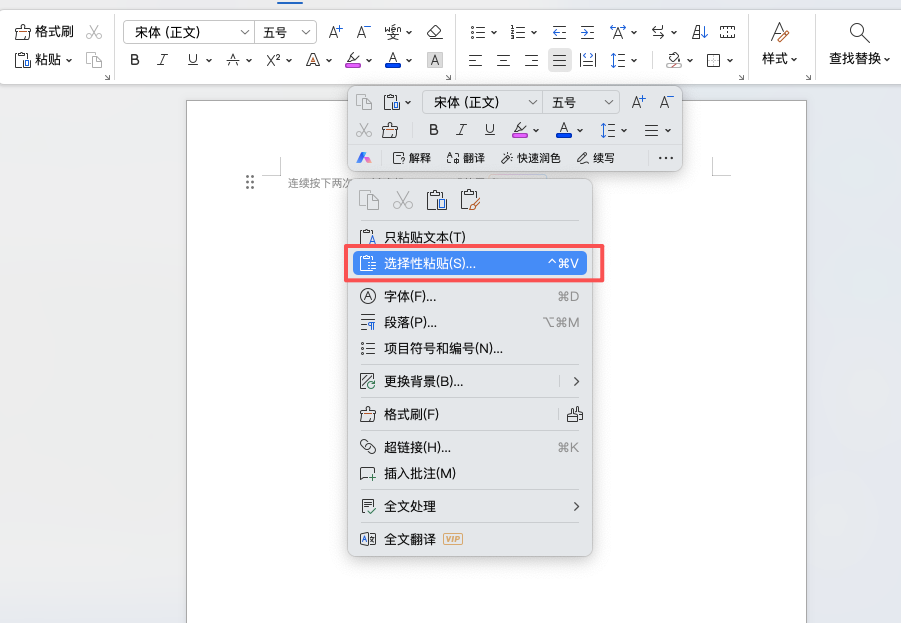Toggle bold formatting
The width and height of the screenshot is (901, 623).
(x=135, y=60)
